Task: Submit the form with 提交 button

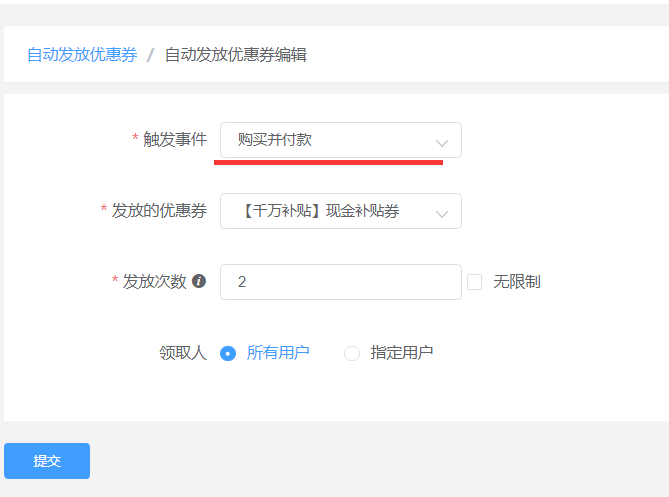Action: click(x=47, y=461)
